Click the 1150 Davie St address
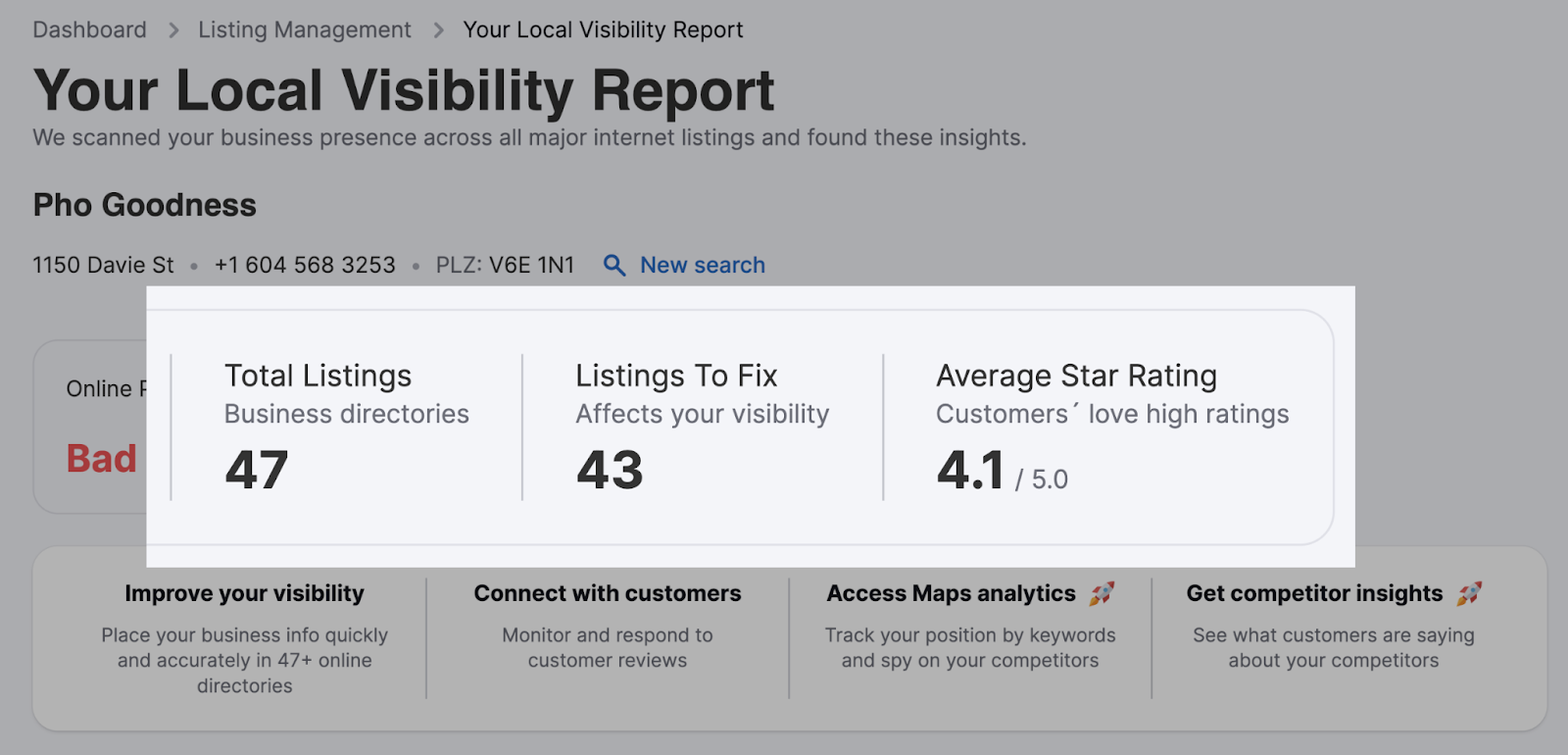Viewport: 1568px width, 755px height. (x=103, y=266)
